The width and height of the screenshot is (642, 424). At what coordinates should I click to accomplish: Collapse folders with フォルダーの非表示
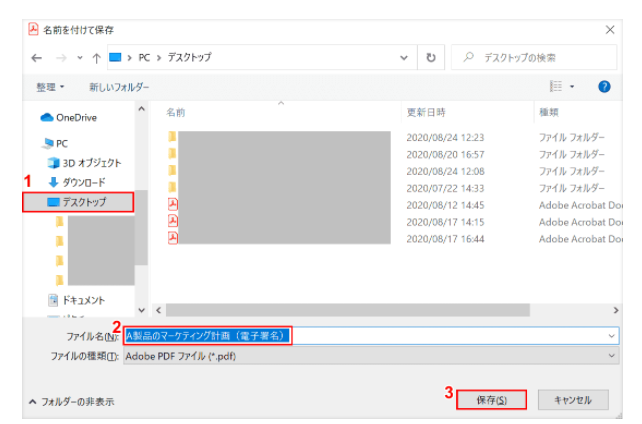70,401
